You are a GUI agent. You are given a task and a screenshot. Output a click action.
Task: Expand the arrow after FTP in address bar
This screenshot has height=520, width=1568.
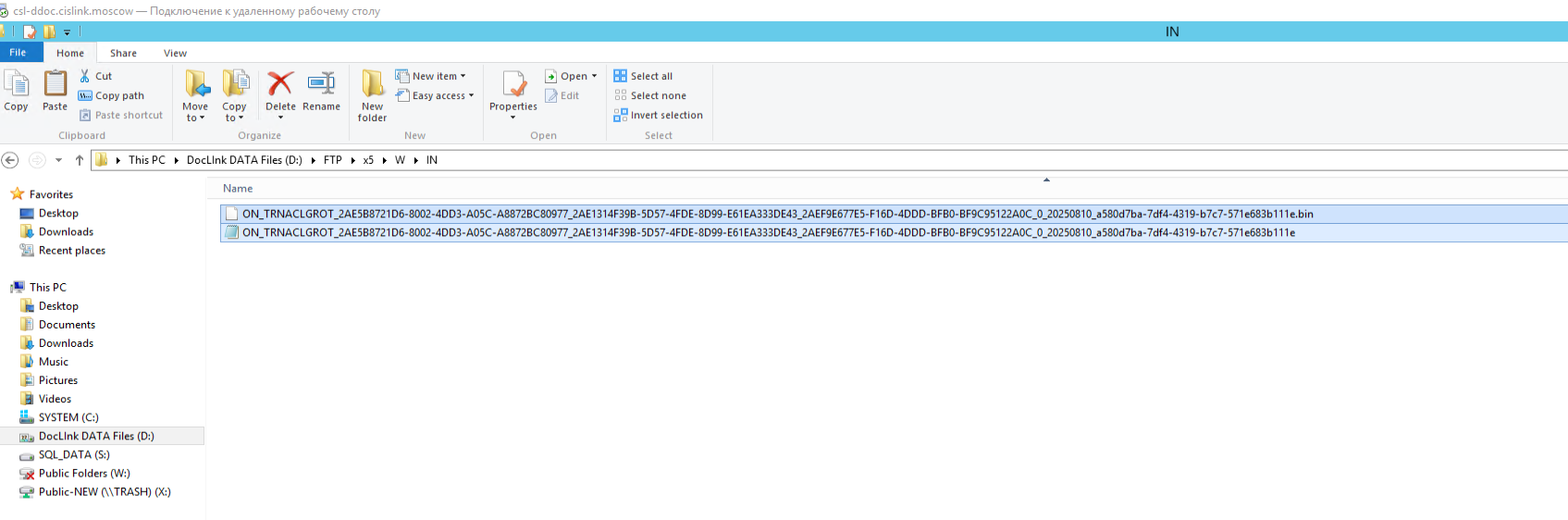click(352, 160)
